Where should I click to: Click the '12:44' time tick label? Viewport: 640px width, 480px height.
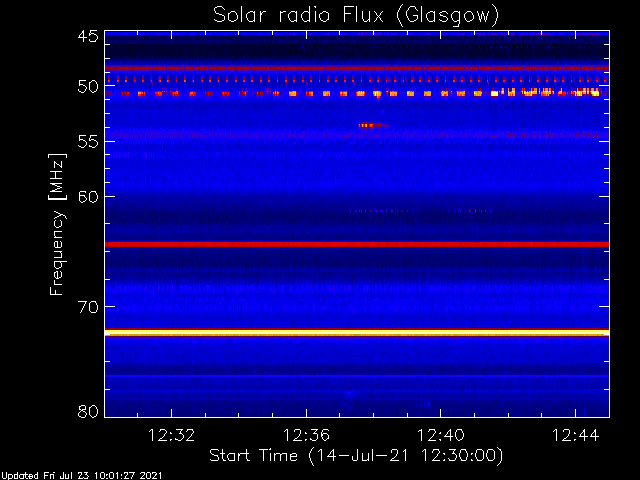576,435
